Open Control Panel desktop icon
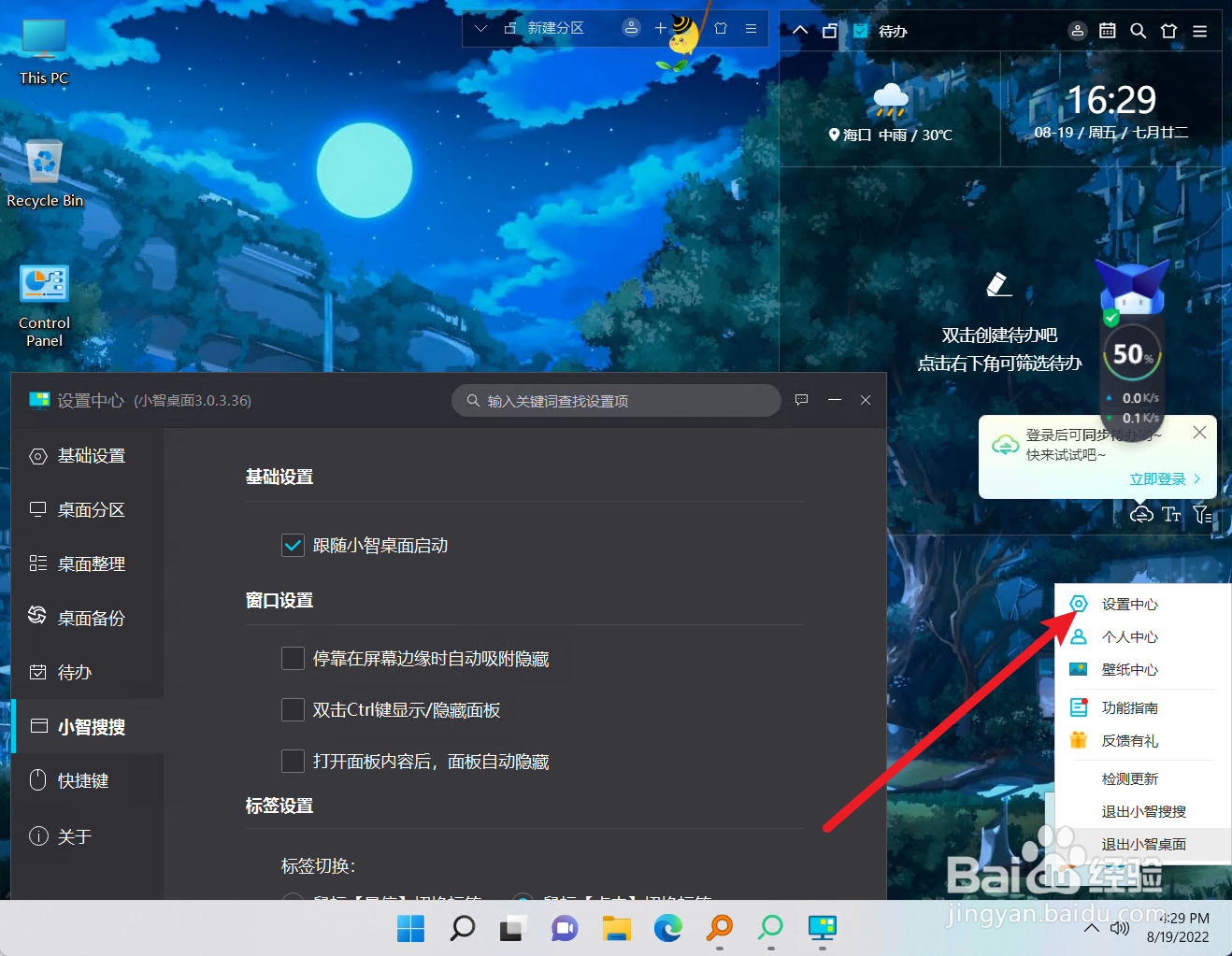 [44, 306]
